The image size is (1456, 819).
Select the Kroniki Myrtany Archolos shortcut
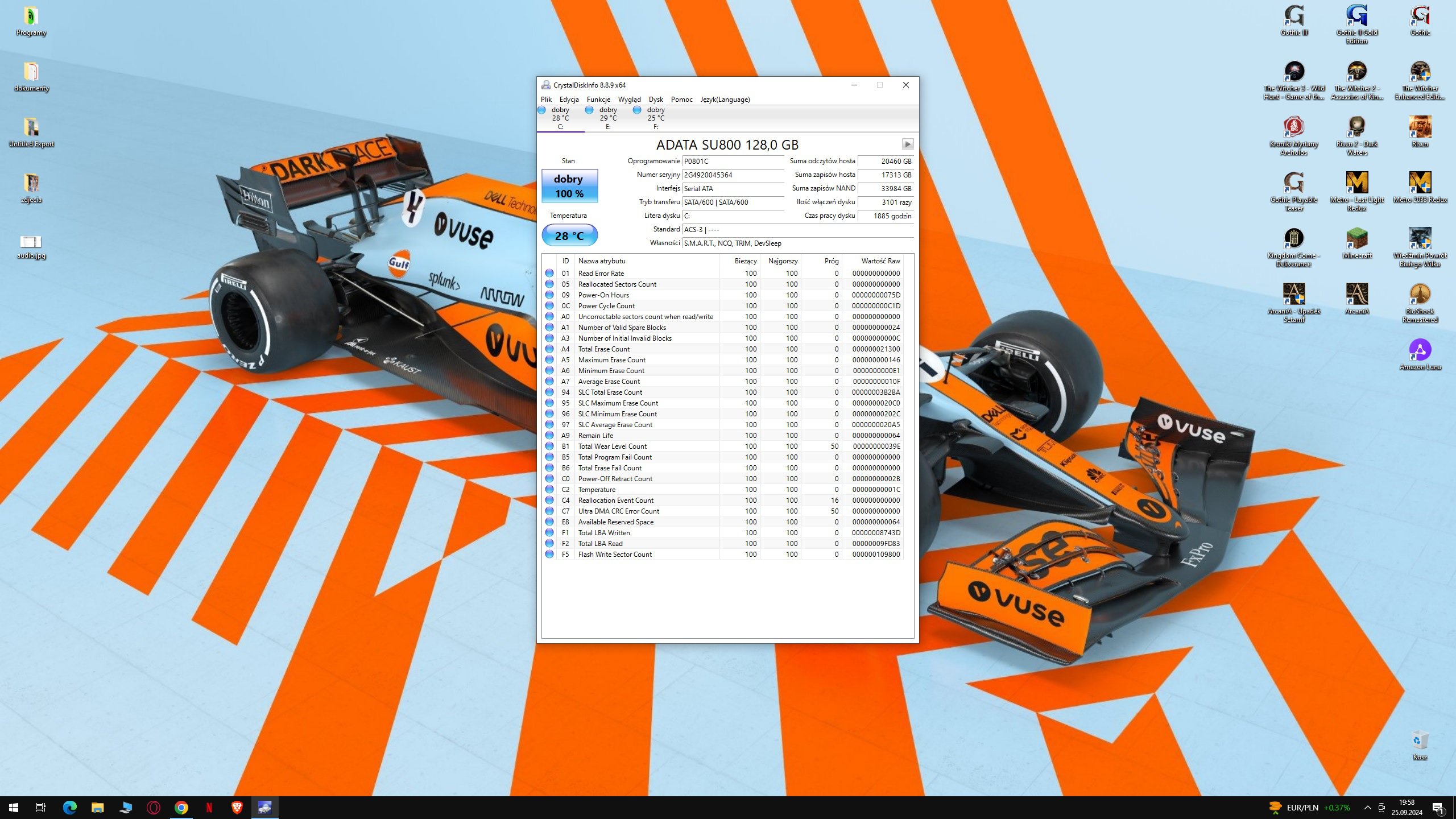coord(1294,136)
